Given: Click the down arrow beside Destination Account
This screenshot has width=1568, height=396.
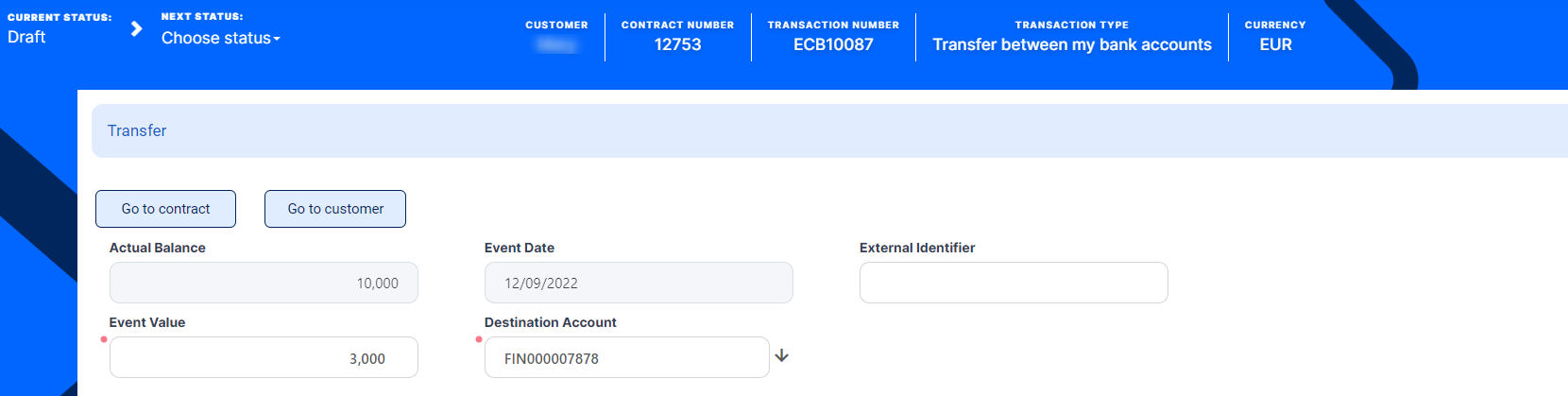Looking at the screenshot, I should [782, 356].
